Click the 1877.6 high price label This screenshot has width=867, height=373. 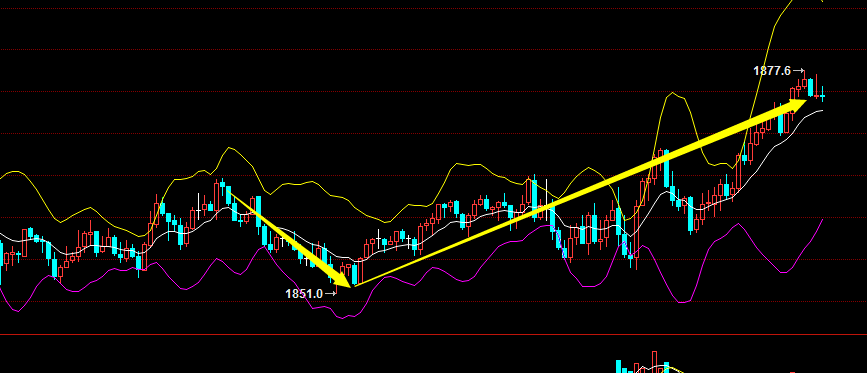[x=772, y=71]
